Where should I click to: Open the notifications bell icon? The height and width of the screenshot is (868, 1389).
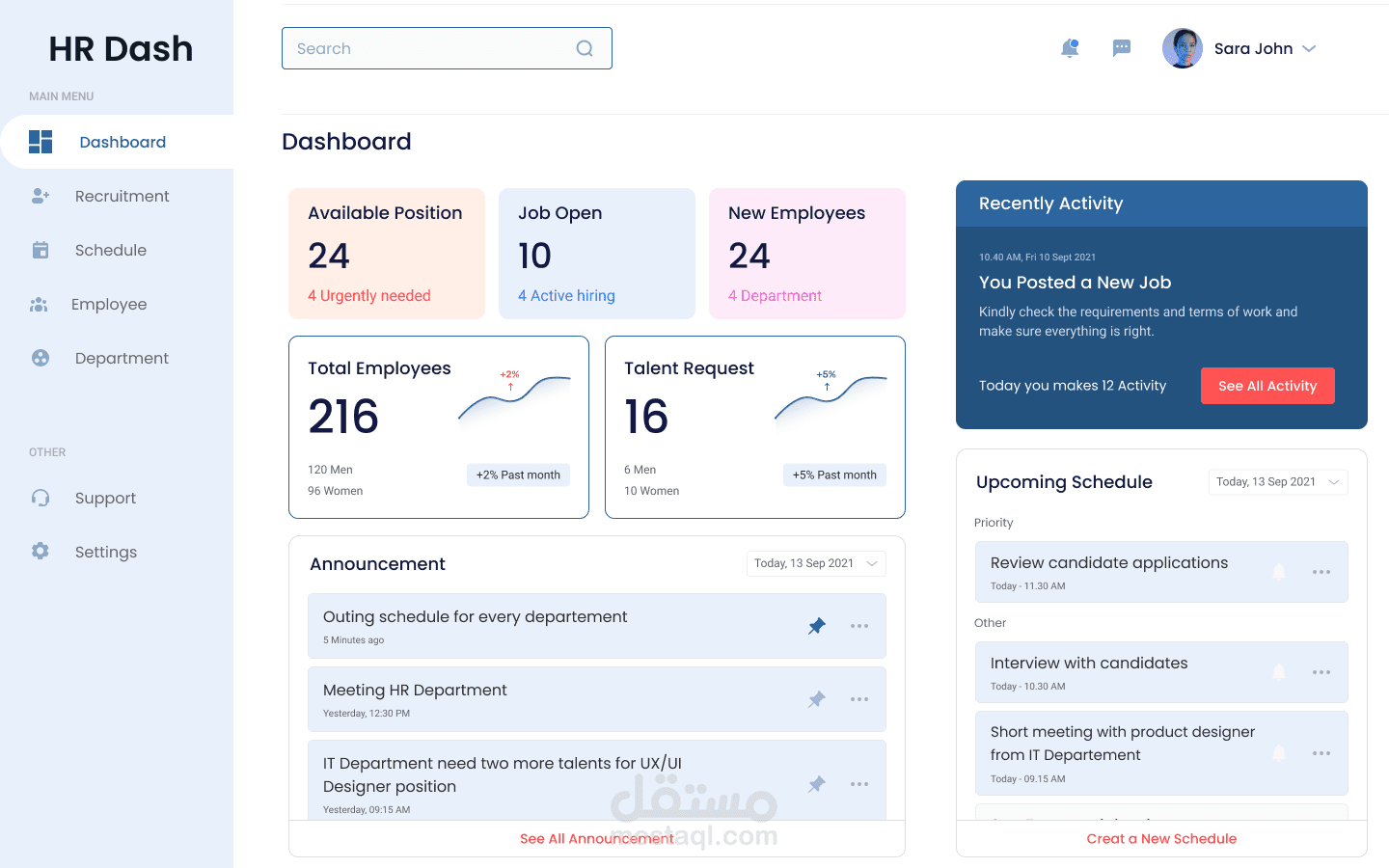pyautogui.click(x=1070, y=47)
